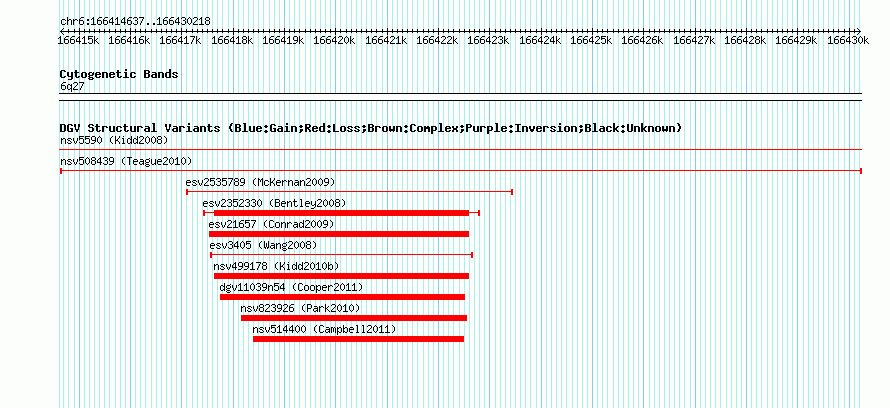Open the nsv499178 (Kidd2010b) variant label
Screen dimensions: 890x408
276,266
